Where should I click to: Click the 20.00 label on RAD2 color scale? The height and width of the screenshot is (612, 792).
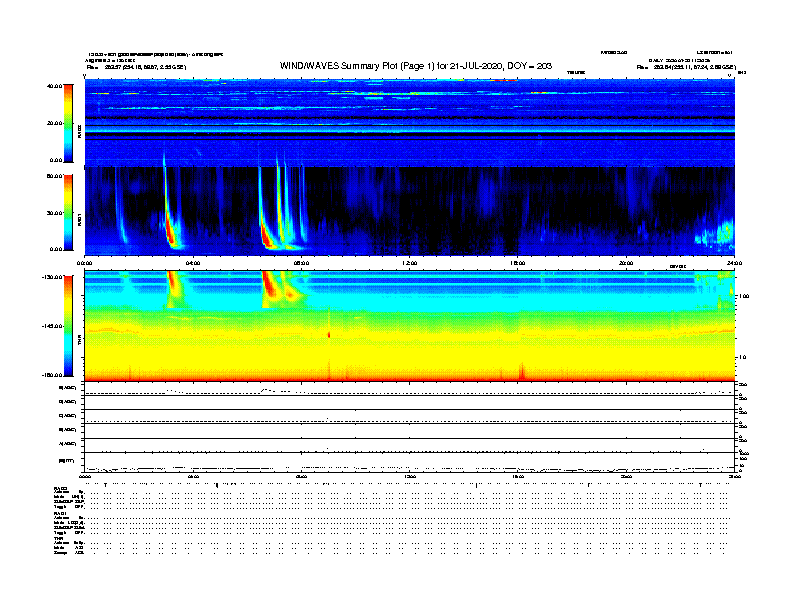coord(54,123)
